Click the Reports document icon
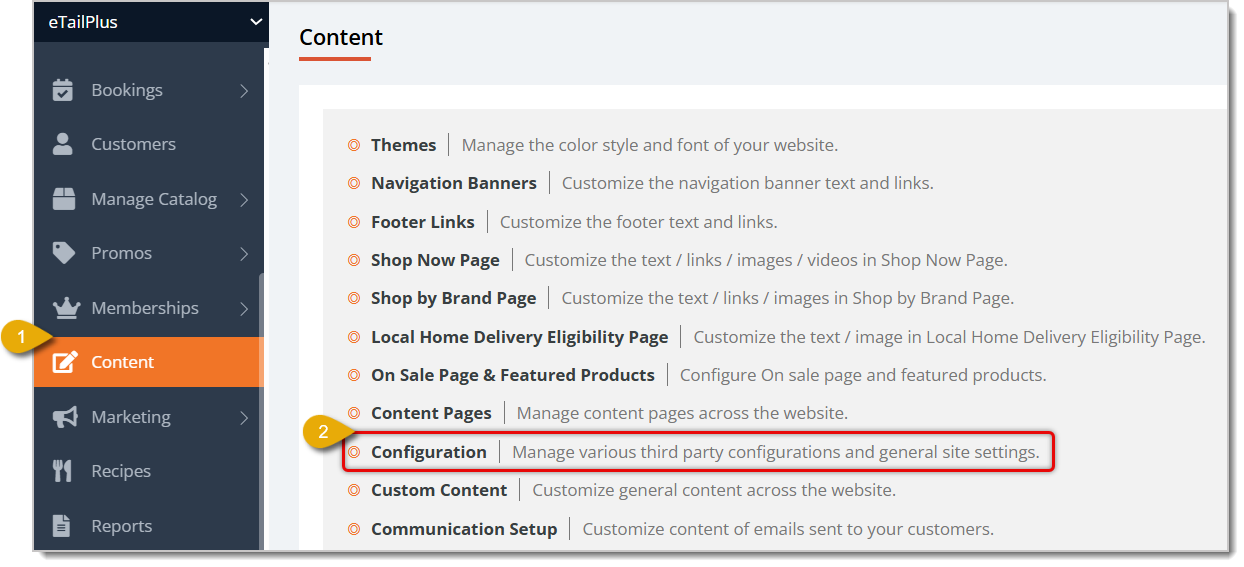This screenshot has width=1244, height=567. point(62,526)
